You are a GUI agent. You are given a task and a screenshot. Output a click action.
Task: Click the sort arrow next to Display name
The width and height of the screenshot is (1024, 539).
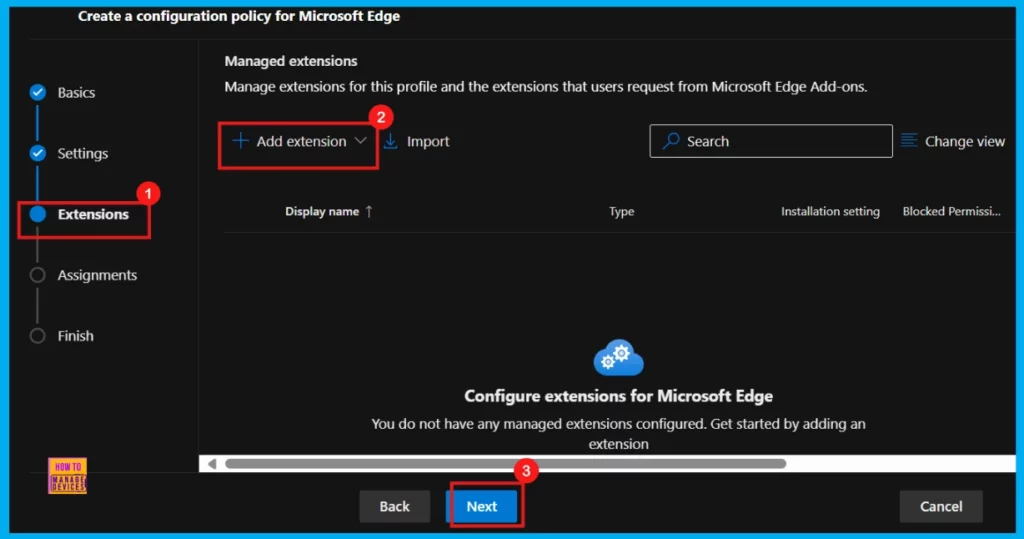369,211
